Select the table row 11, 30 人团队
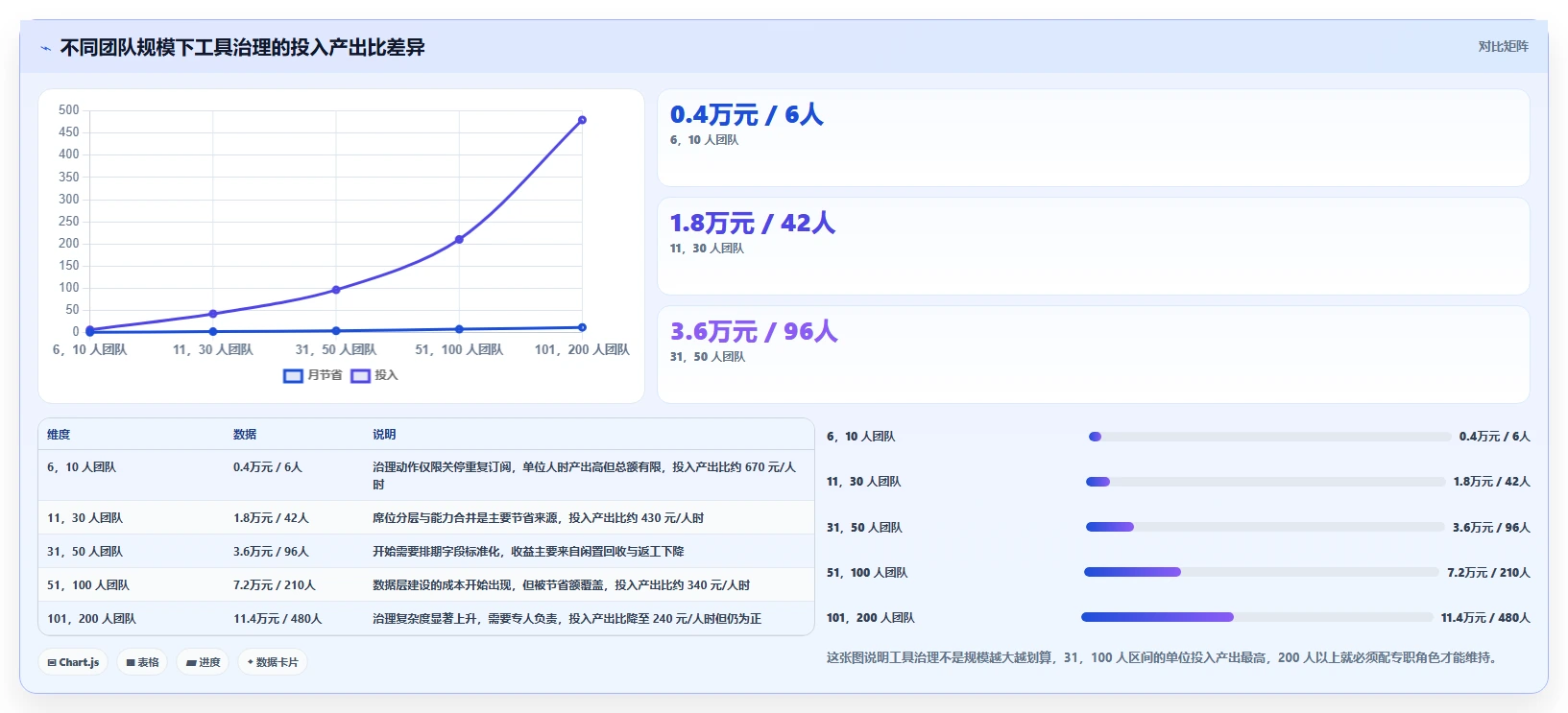The width and height of the screenshot is (1568, 713). tap(426, 518)
